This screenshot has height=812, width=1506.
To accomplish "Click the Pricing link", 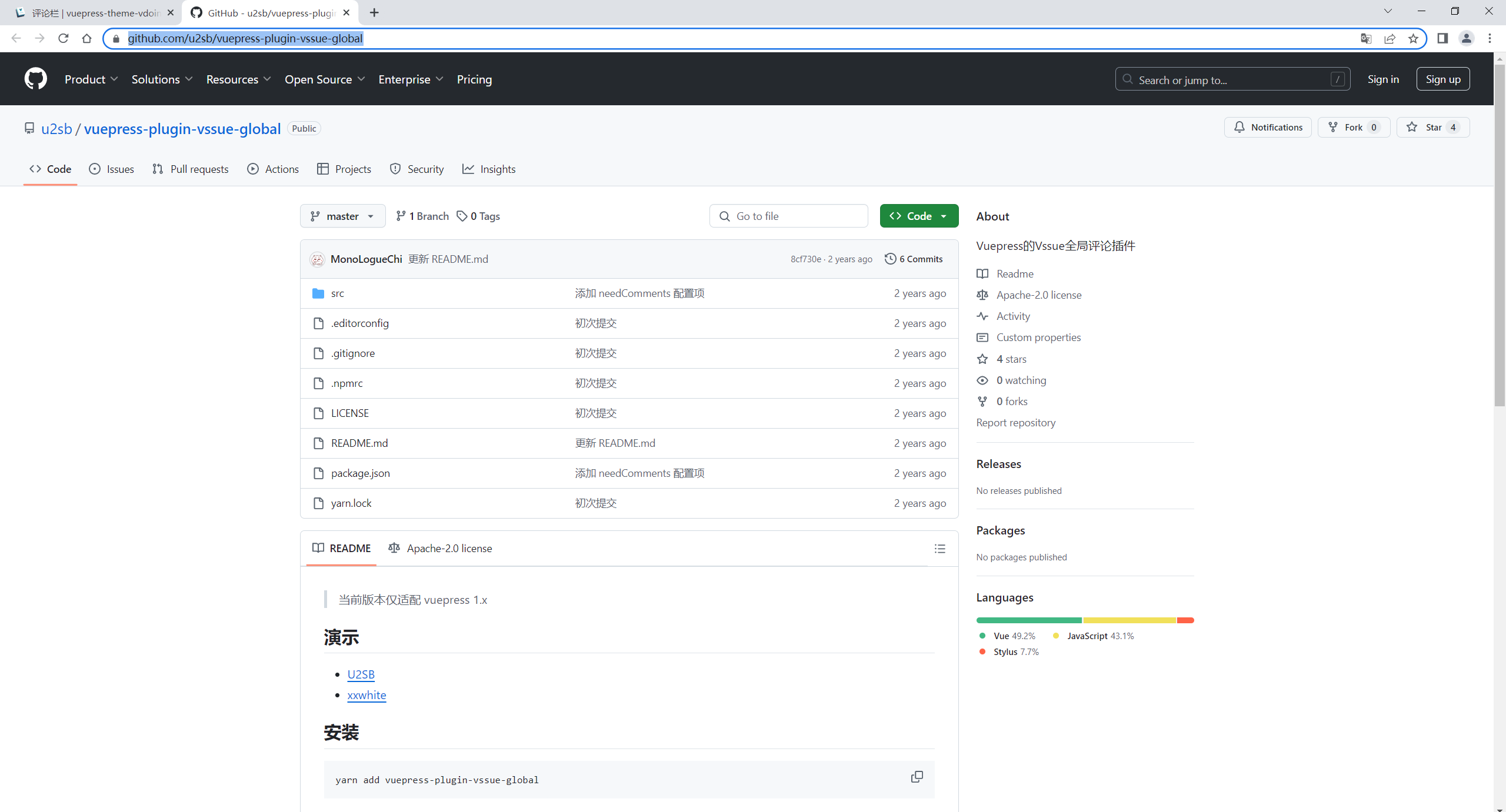I will (474, 79).
